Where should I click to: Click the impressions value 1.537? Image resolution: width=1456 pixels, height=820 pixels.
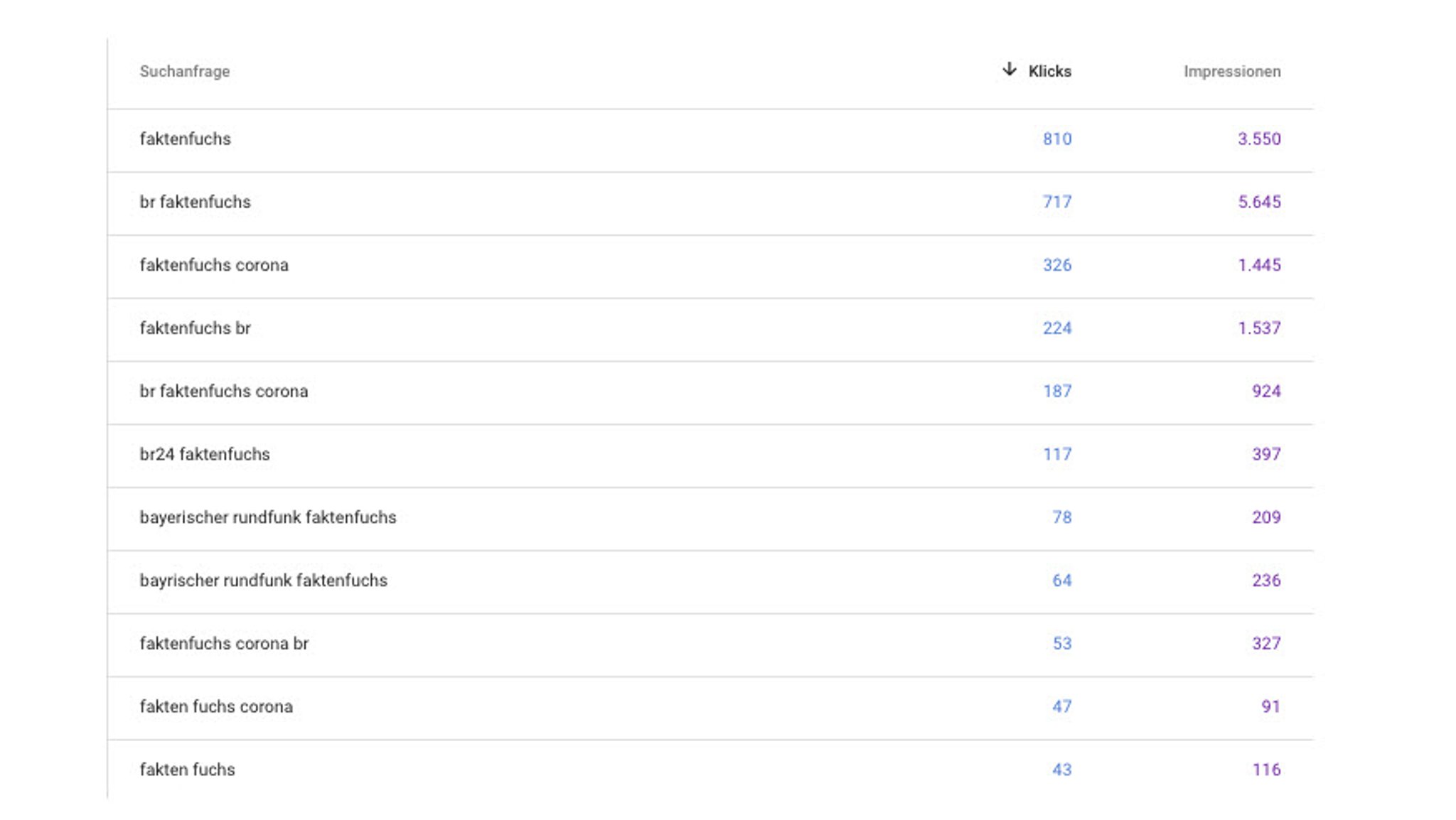tap(1259, 328)
